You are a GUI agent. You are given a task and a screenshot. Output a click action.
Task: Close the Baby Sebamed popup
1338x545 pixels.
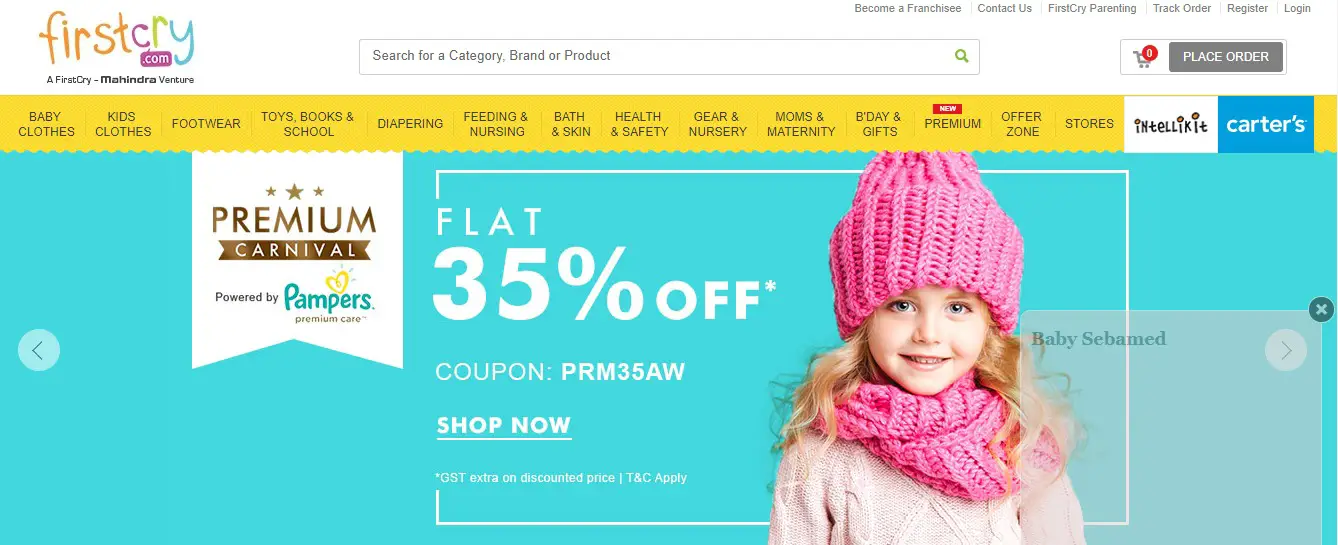pos(1321,310)
